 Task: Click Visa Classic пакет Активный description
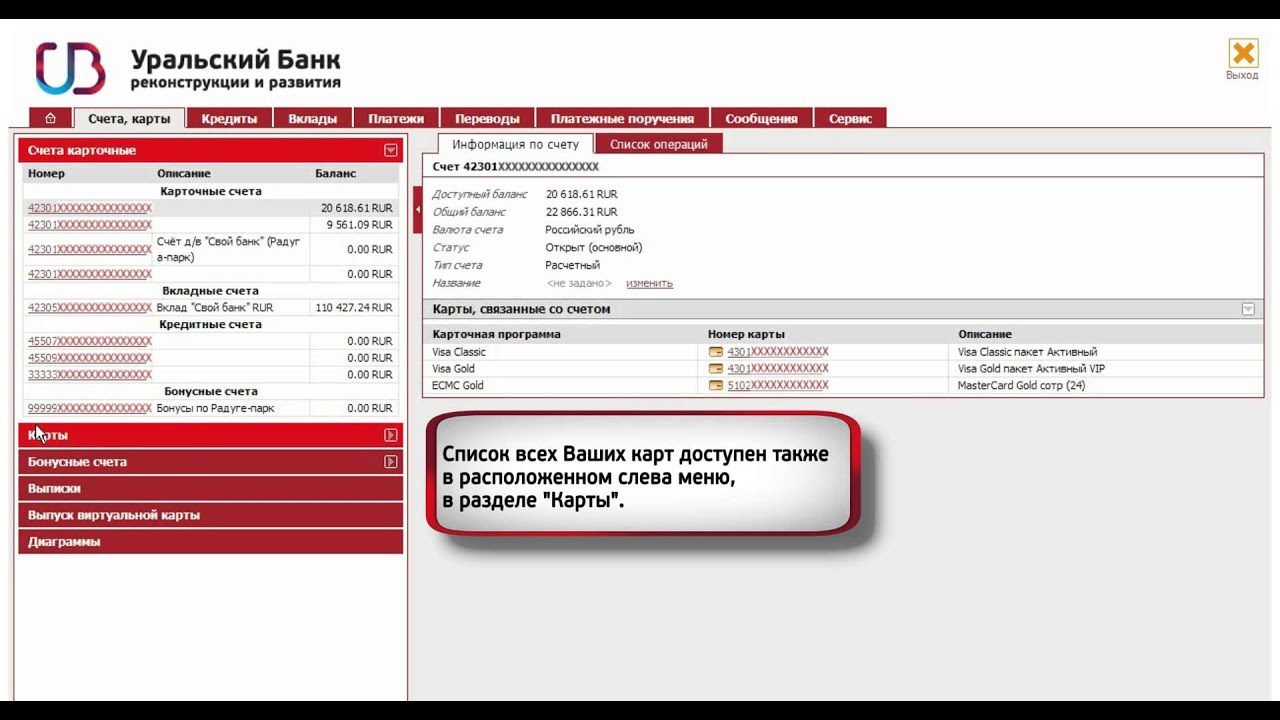(x=1027, y=352)
